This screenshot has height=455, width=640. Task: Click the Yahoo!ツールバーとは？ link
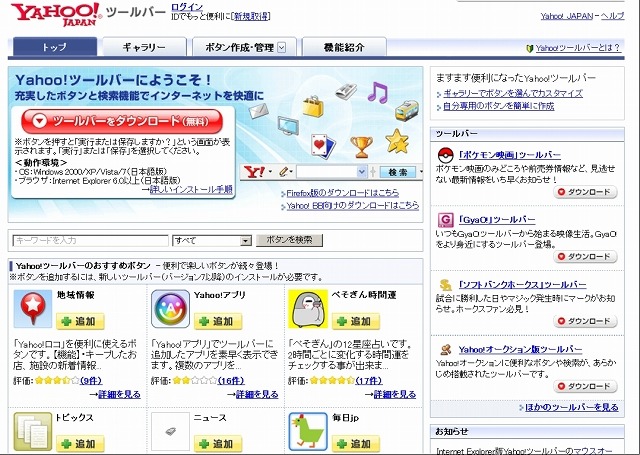(x=578, y=48)
